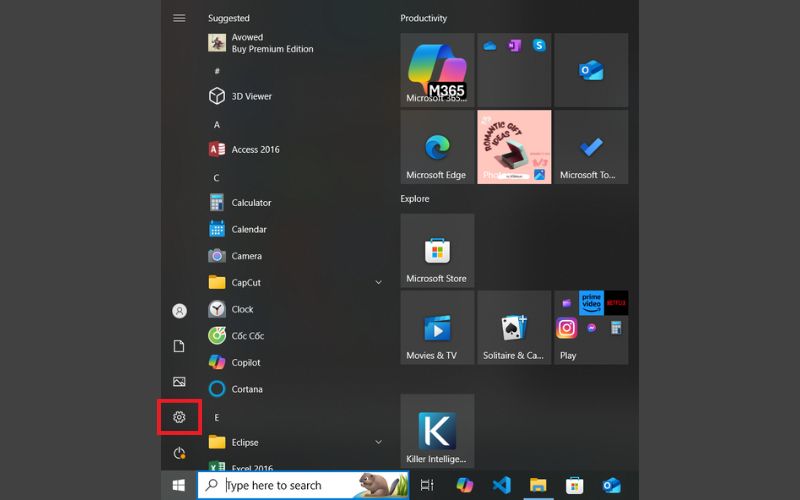Focus the Type here to search box
The width and height of the screenshot is (800, 500).
click(x=303, y=485)
